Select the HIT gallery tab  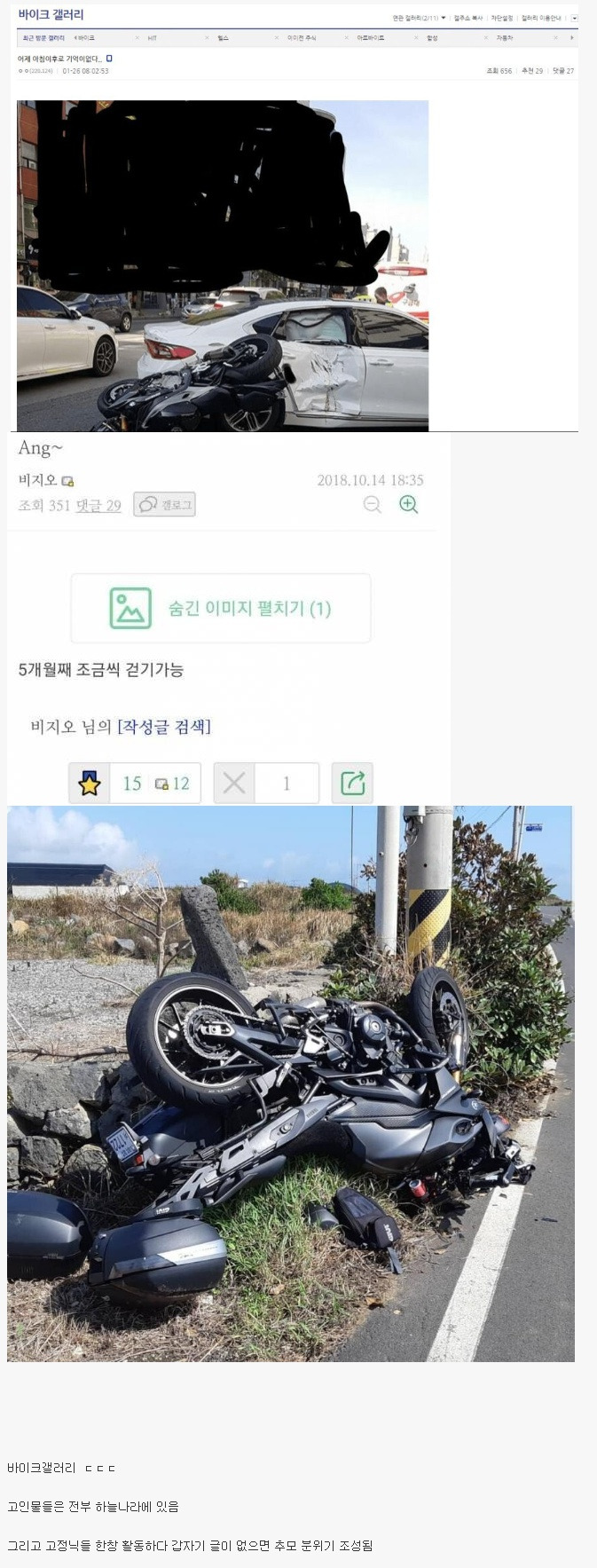153,38
